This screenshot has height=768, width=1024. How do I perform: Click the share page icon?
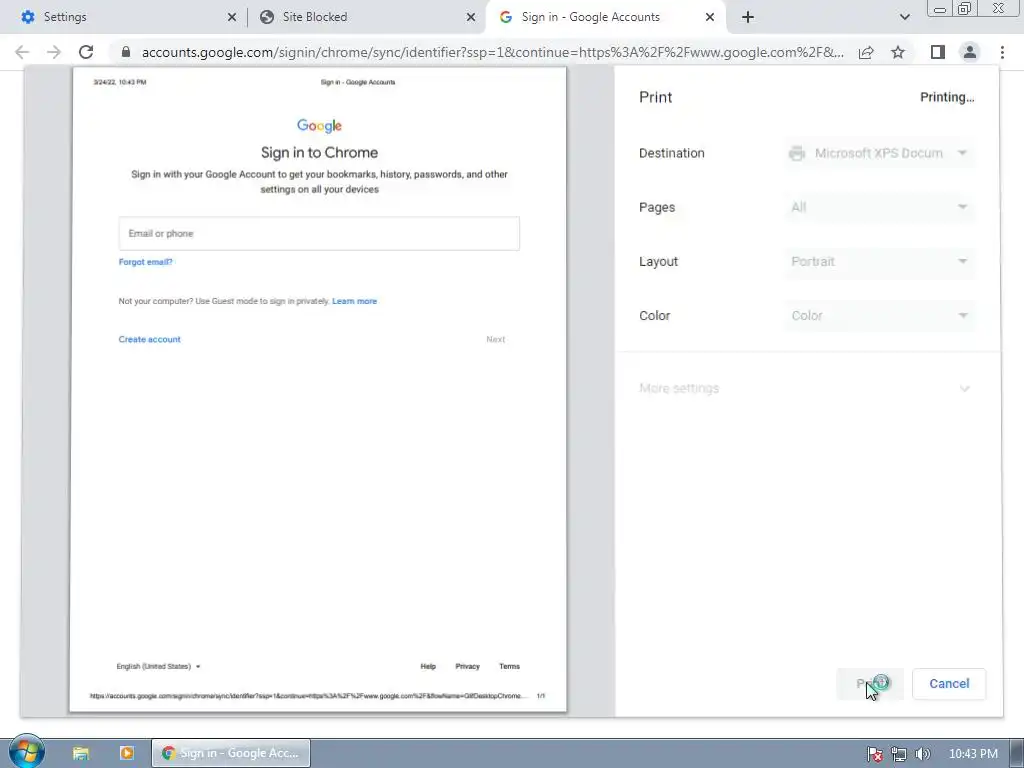pyautogui.click(x=866, y=52)
